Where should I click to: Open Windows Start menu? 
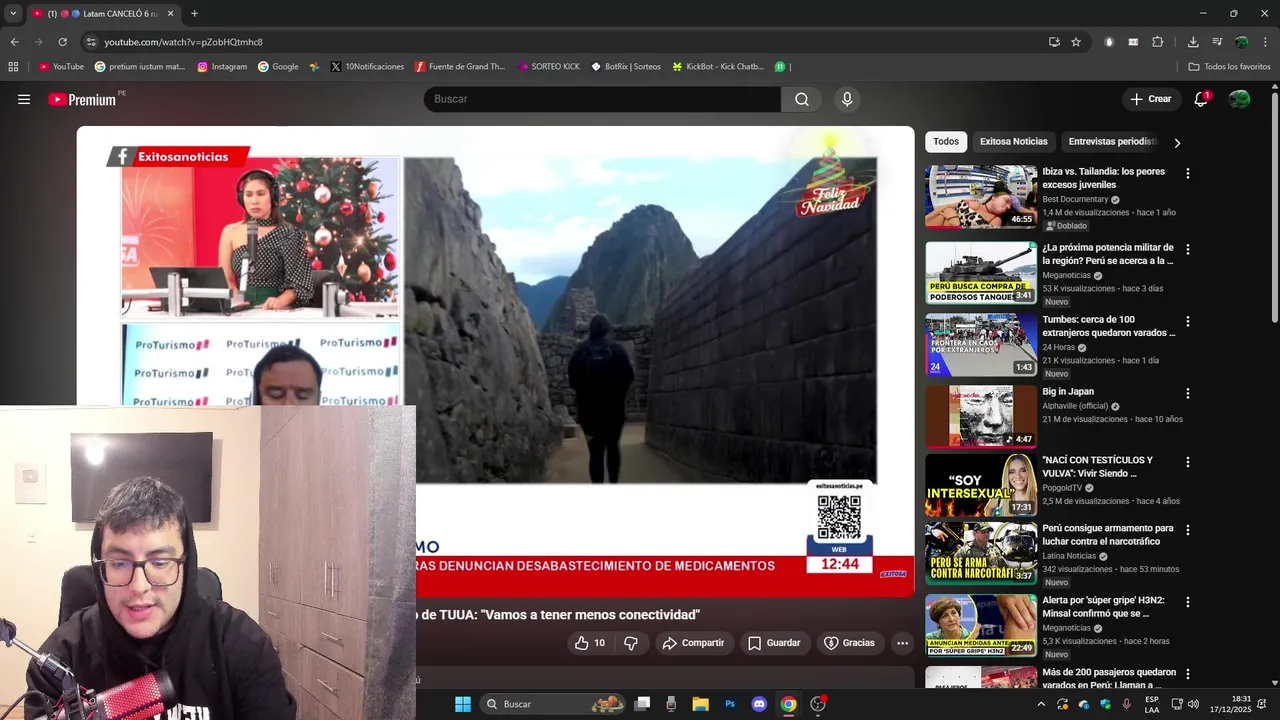tap(463, 704)
